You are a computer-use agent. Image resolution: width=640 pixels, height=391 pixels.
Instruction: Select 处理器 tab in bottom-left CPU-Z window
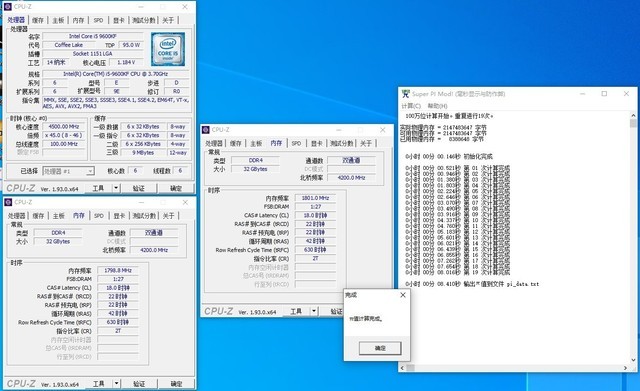click(x=17, y=215)
